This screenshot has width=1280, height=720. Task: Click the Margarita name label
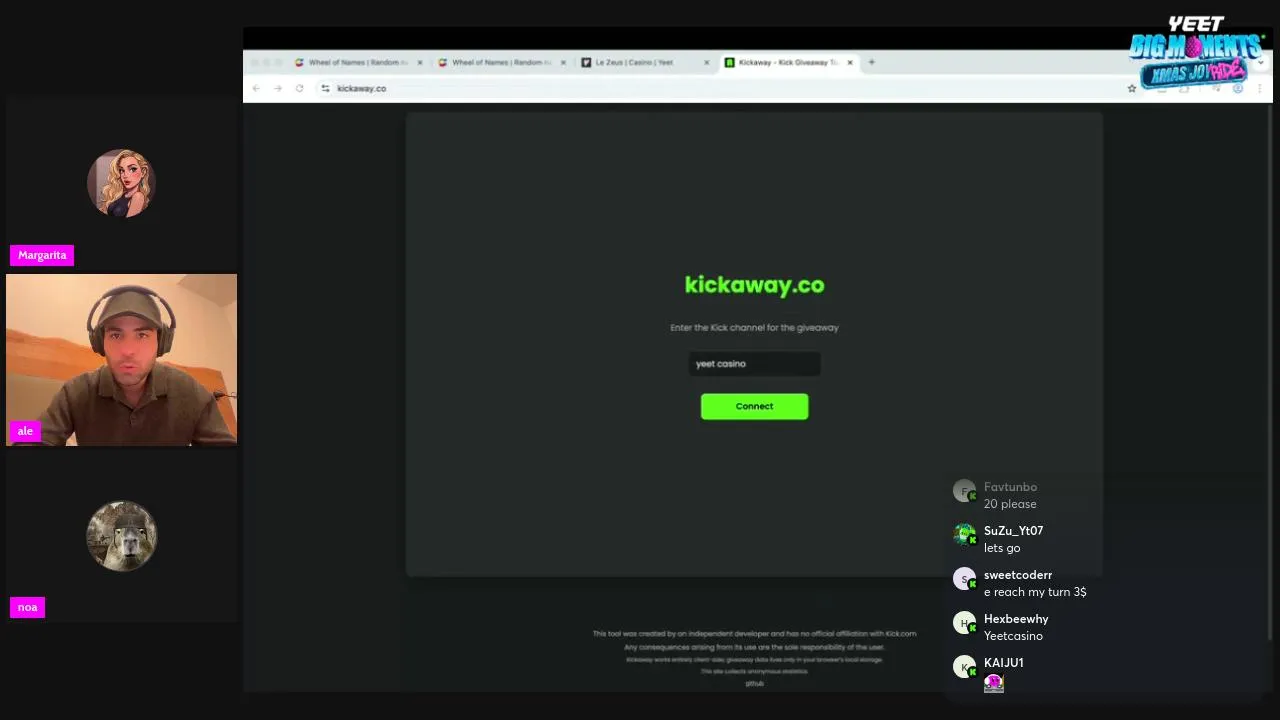[x=42, y=255]
